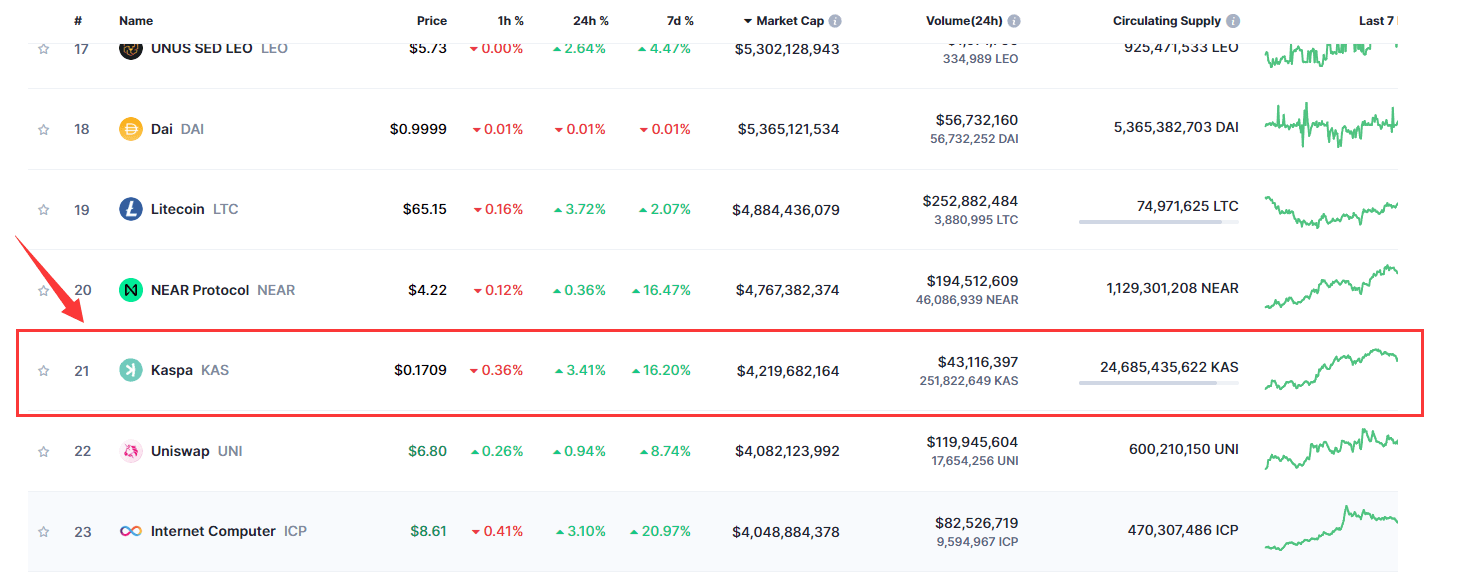
Task: Click info icon beside Volume(24h) header
Action: click(1014, 21)
